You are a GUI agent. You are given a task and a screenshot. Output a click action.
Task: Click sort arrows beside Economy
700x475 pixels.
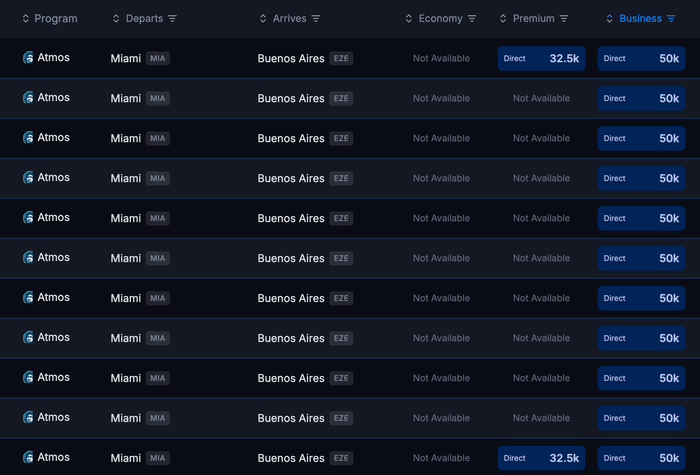[x=408, y=18]
